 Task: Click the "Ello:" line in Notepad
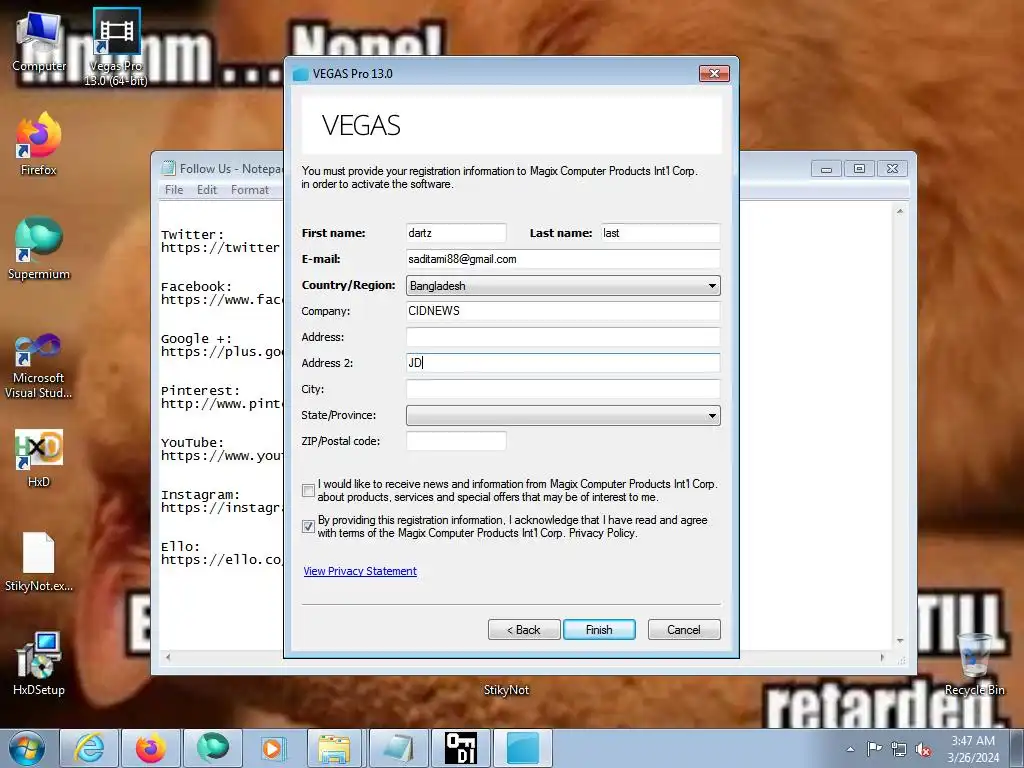point(180,547)
